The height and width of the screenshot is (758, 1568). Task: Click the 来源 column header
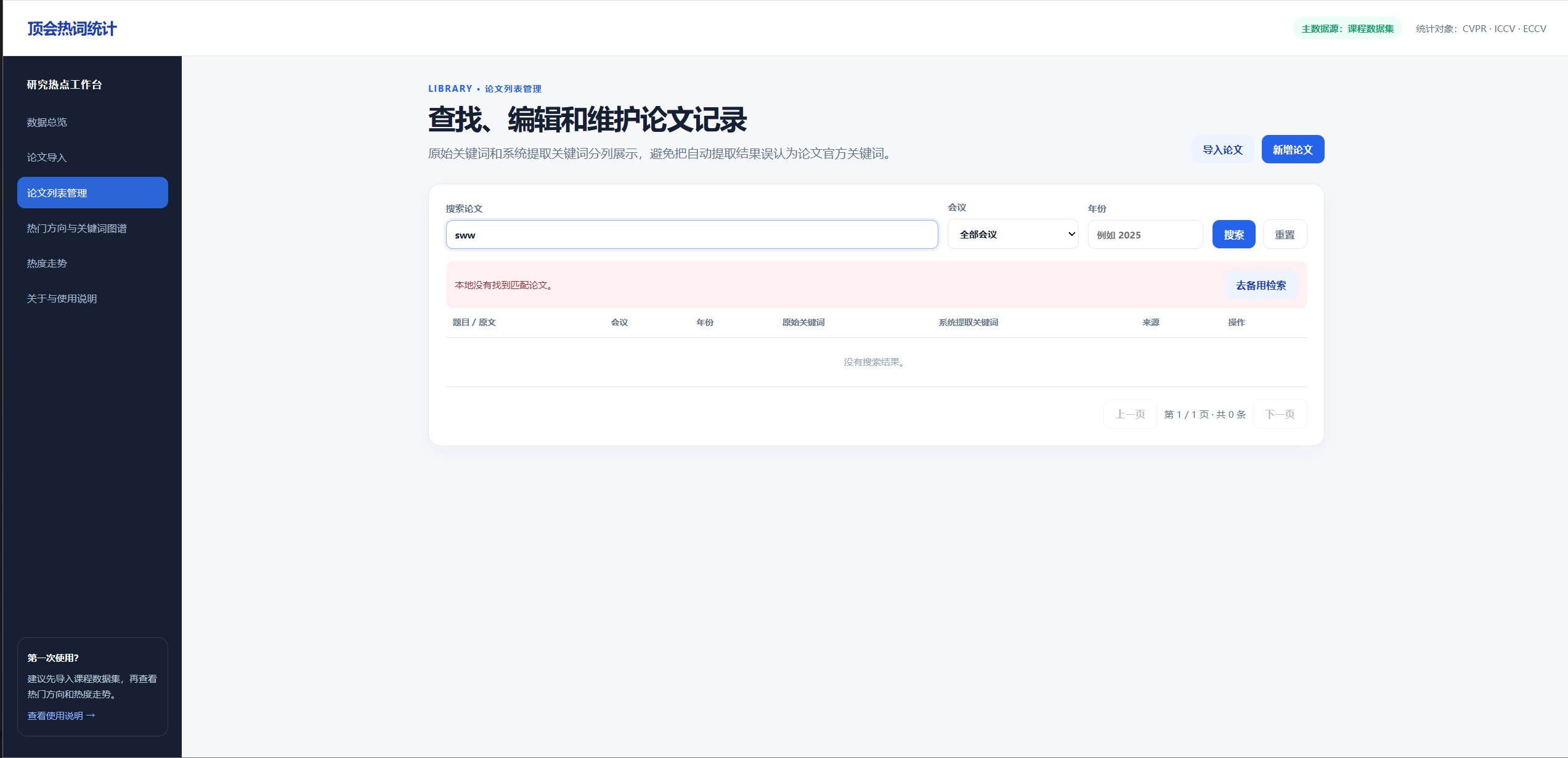(x=1151, y=322)
